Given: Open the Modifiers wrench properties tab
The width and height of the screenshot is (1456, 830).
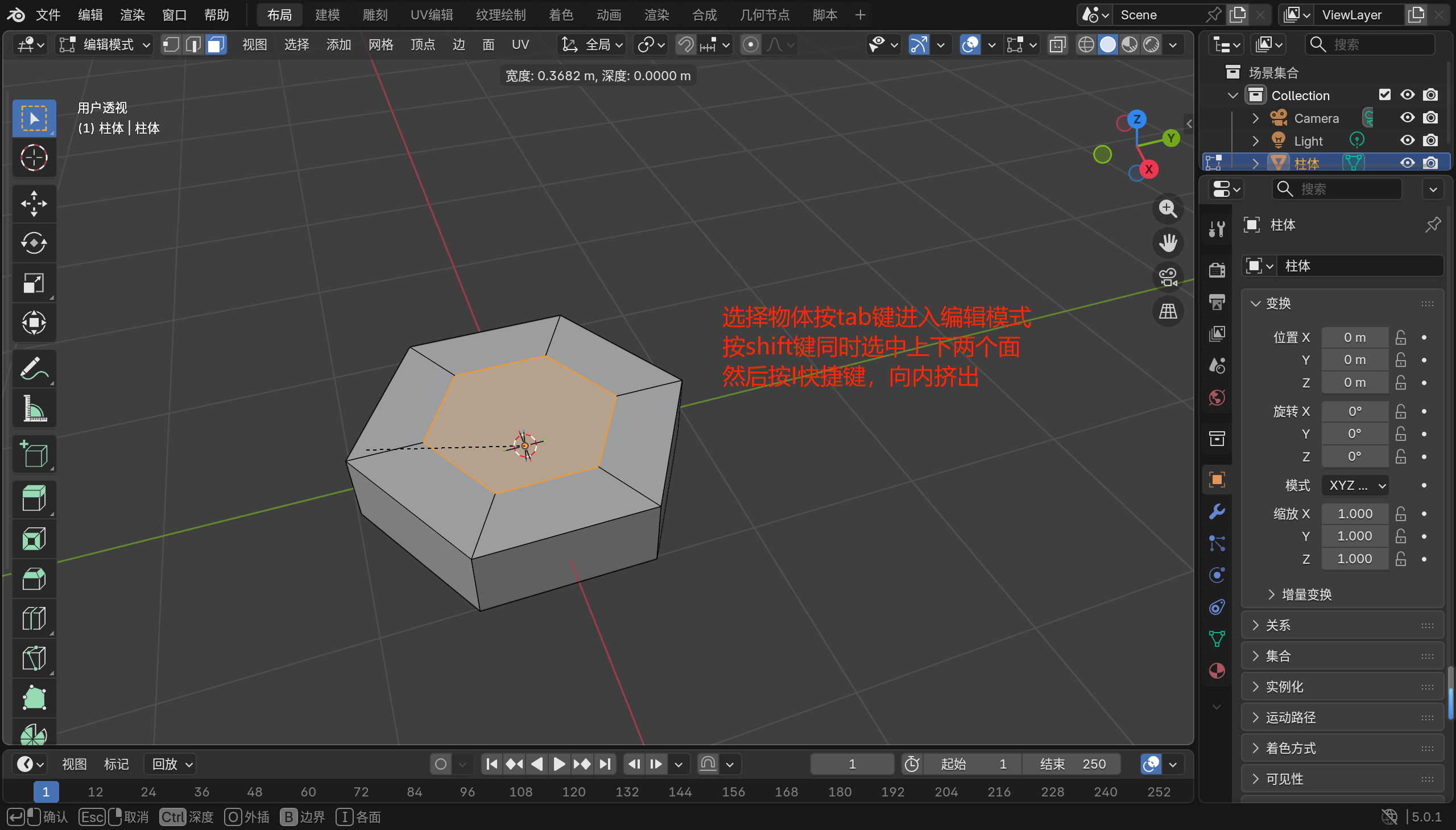Looking at the screenshot, I should (1217, 511).
